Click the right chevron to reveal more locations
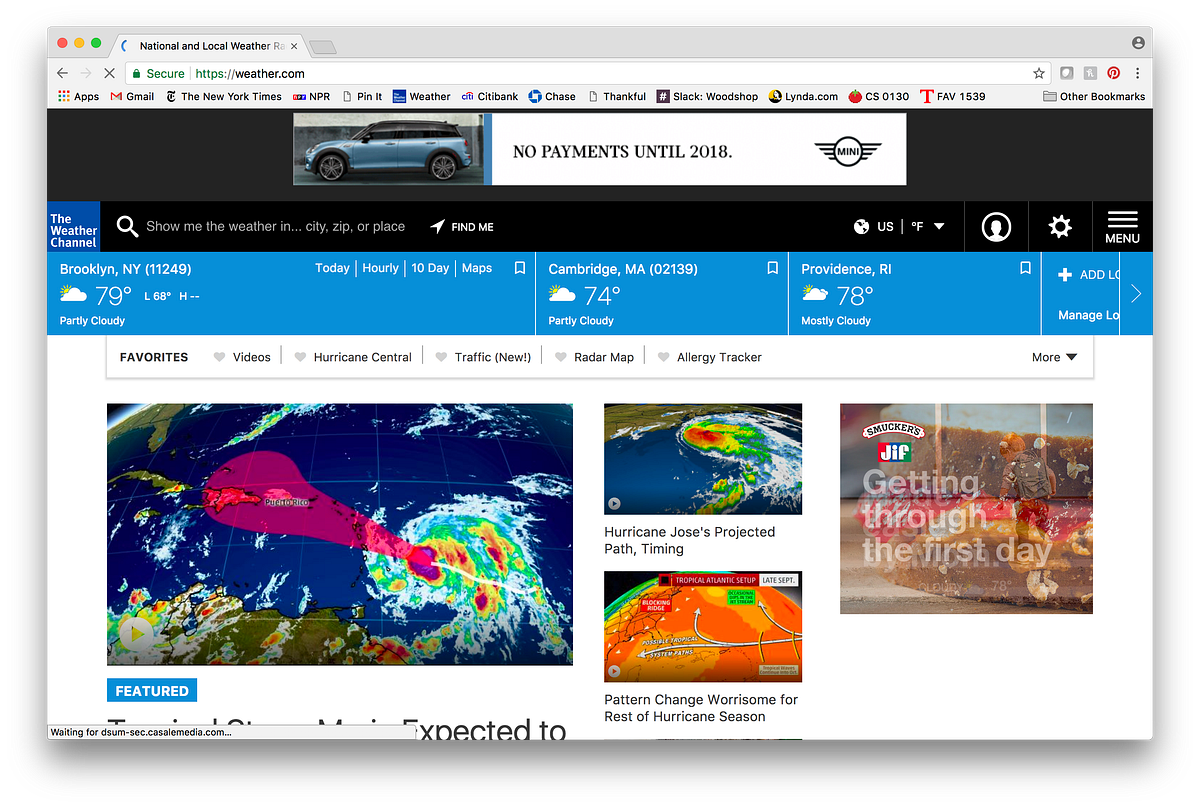1200x807 pixels. [1136, 293]
